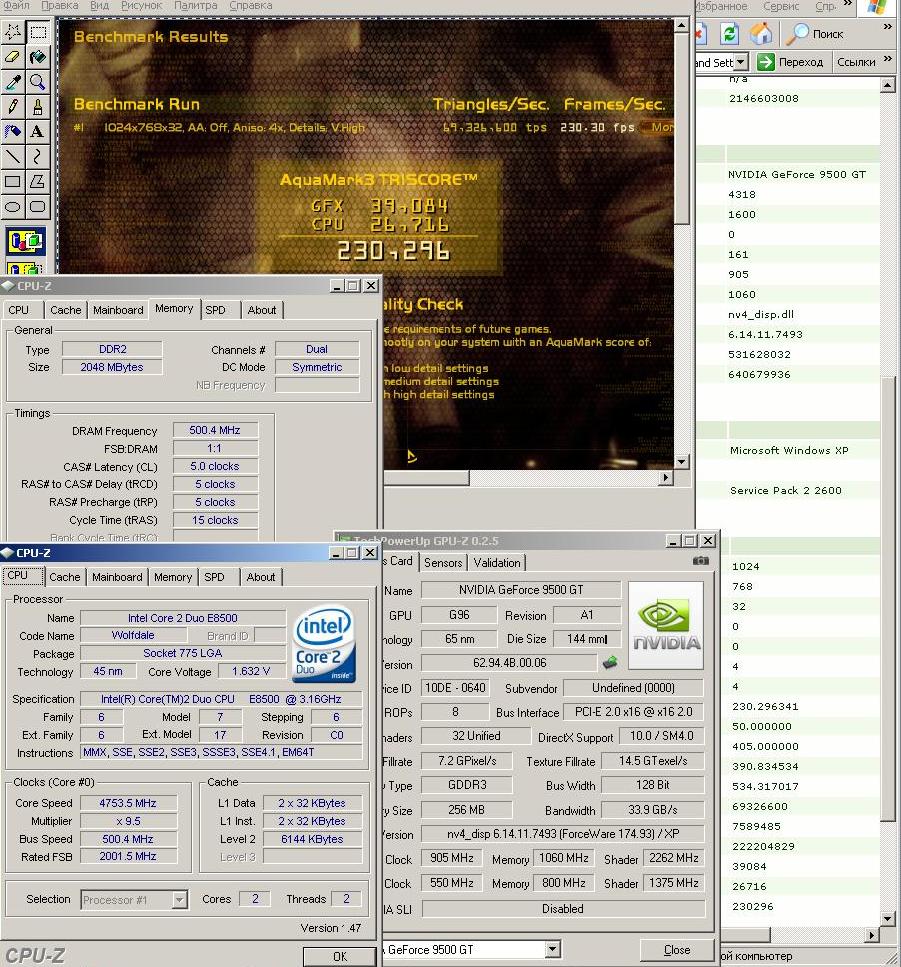The height and width of the screenshot is (967, 901).
Task: Save the BIOS using the GPU-Z chip icon
Action: pyautogui.click(x=610, y=662)
